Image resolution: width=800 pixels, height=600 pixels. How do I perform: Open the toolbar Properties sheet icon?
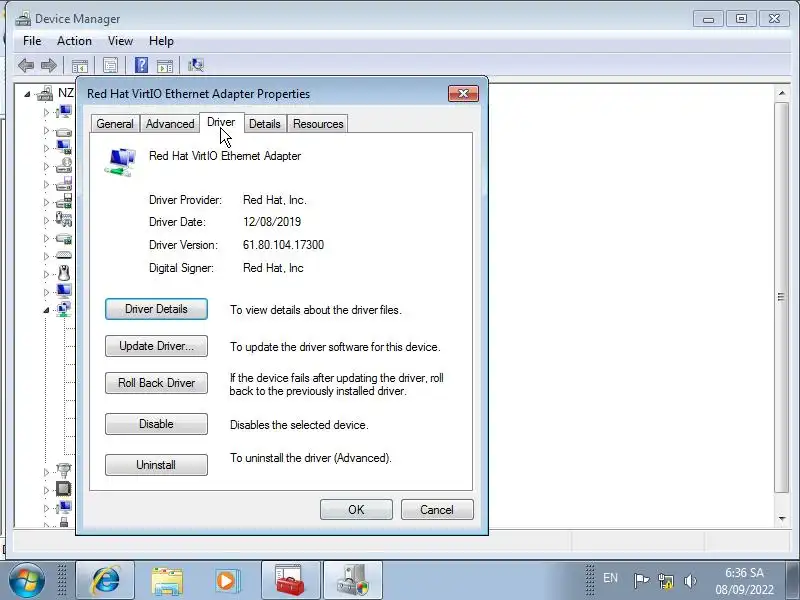110,65
